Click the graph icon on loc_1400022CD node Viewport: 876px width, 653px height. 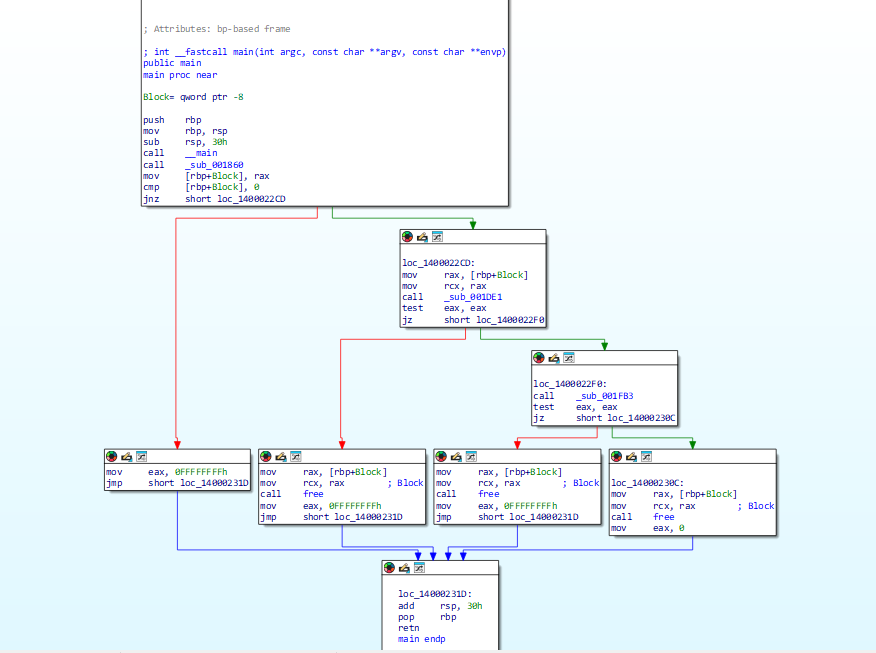(x=437, y=237)
